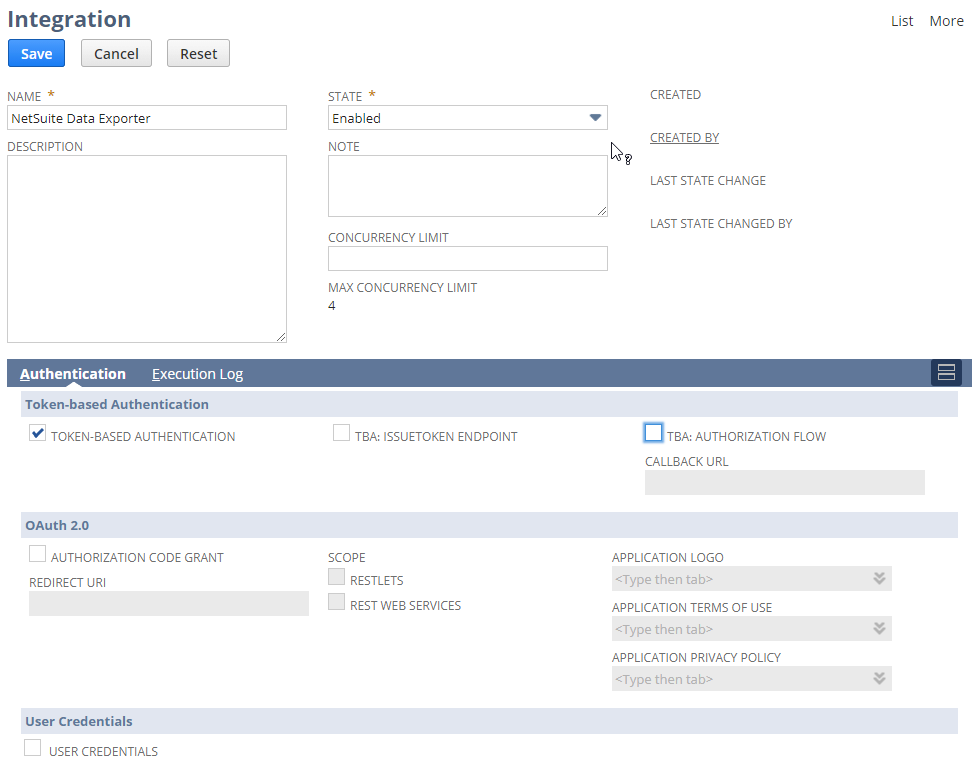
Task: Check the Authorization Code Grant option
Action: click(x=37, y=553)
